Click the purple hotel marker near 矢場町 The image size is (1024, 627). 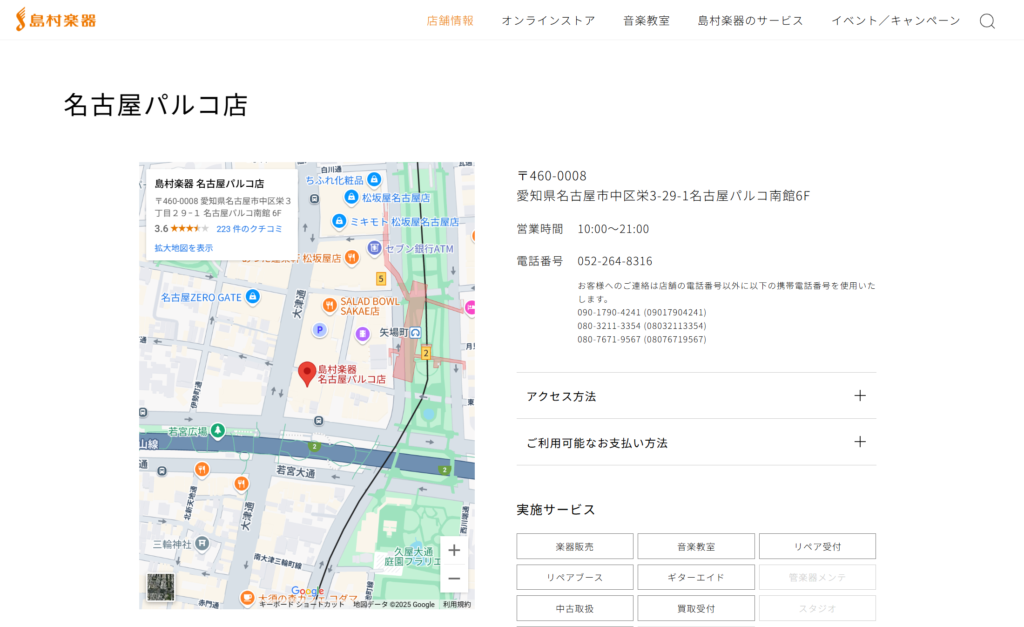point(362,334)
